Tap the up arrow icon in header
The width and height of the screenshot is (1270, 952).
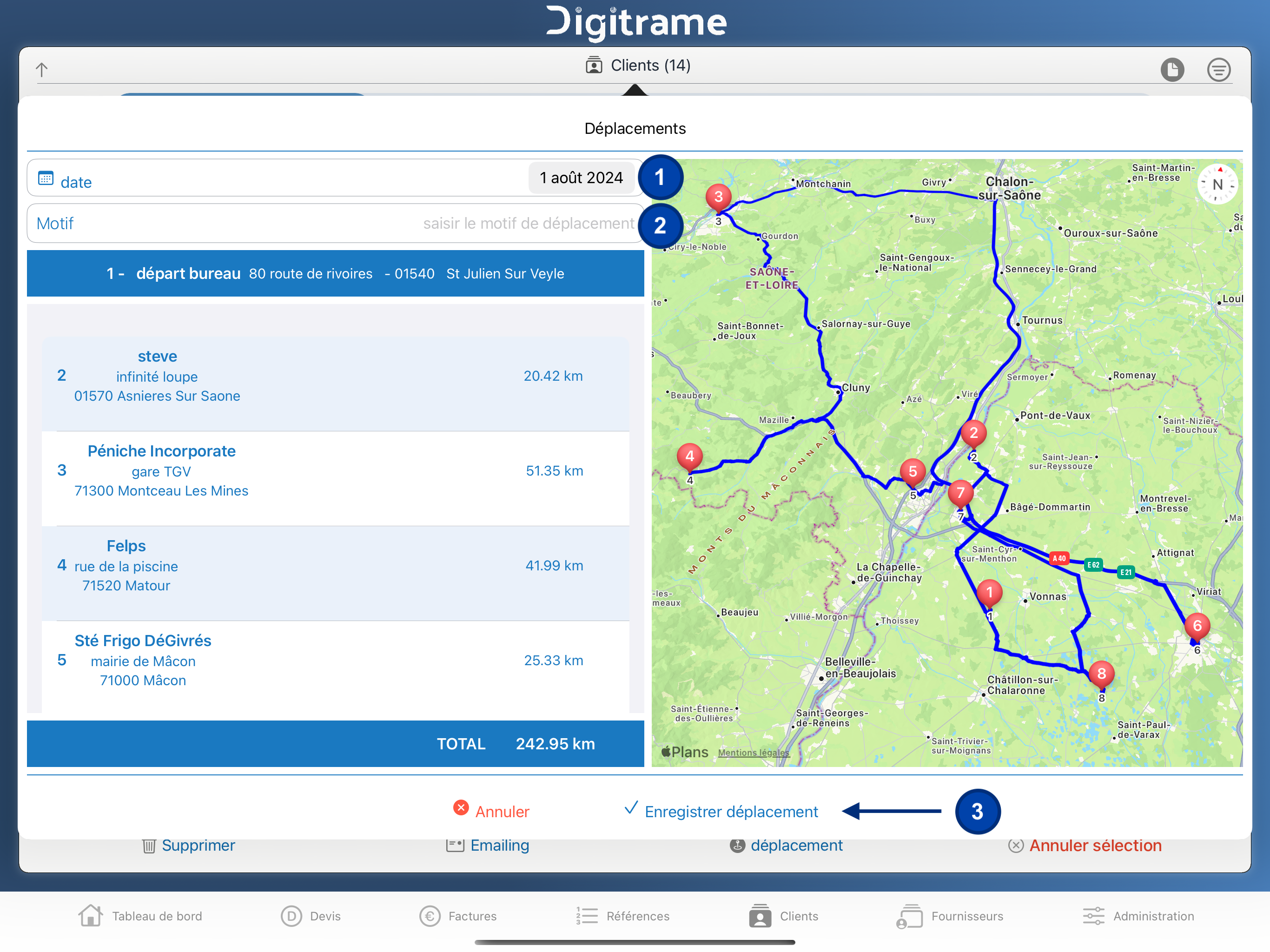41,69
